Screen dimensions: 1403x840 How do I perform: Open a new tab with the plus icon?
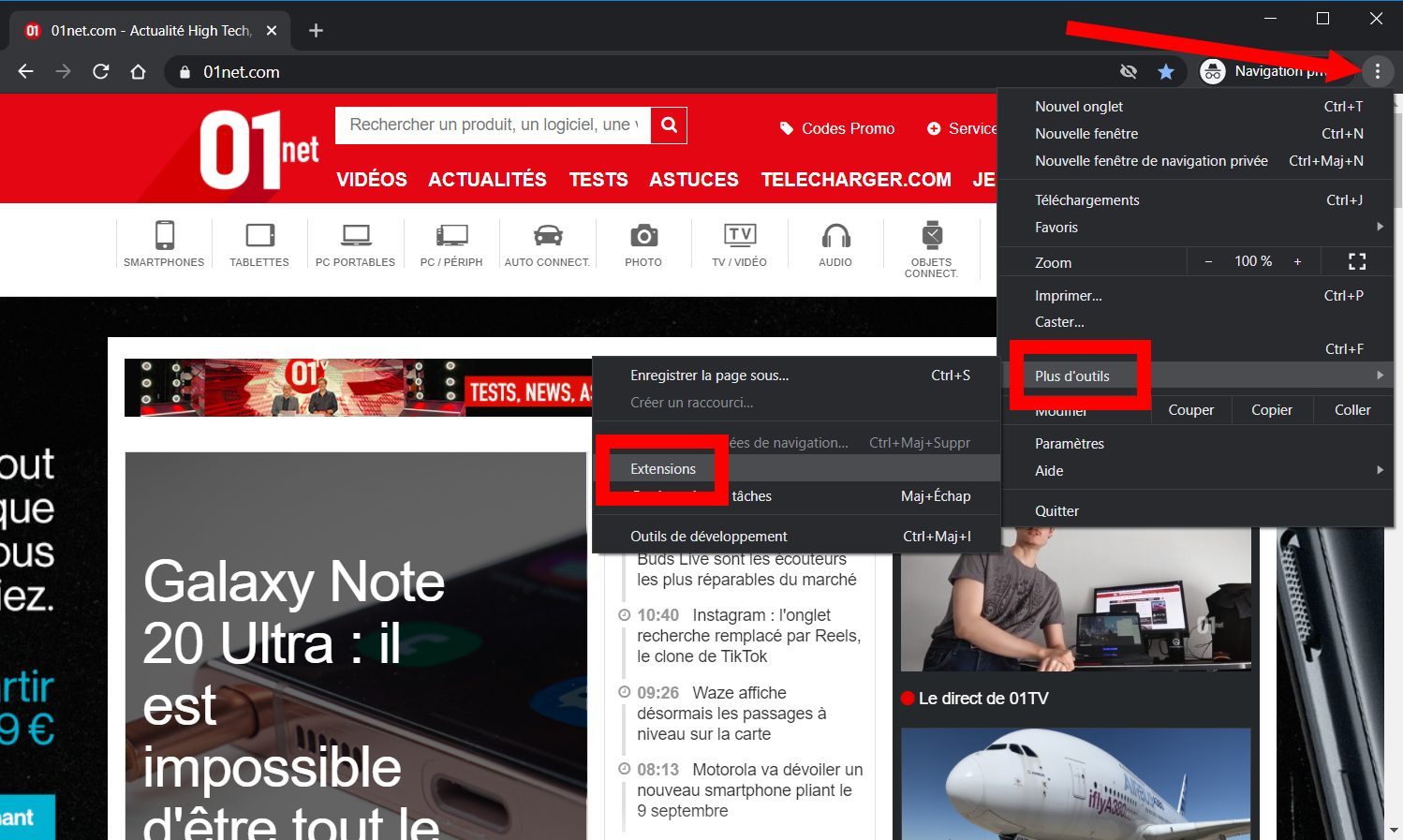coord(316,31)
